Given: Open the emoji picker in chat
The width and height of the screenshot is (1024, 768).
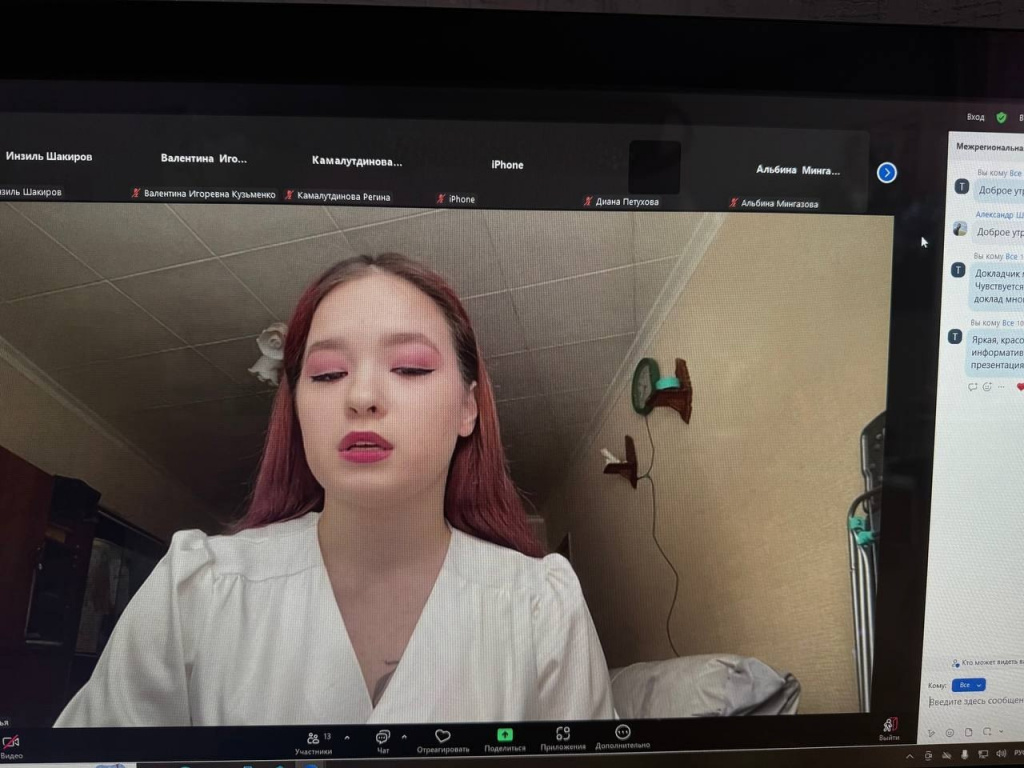Looking at the screenshot, I should (950, 733).
